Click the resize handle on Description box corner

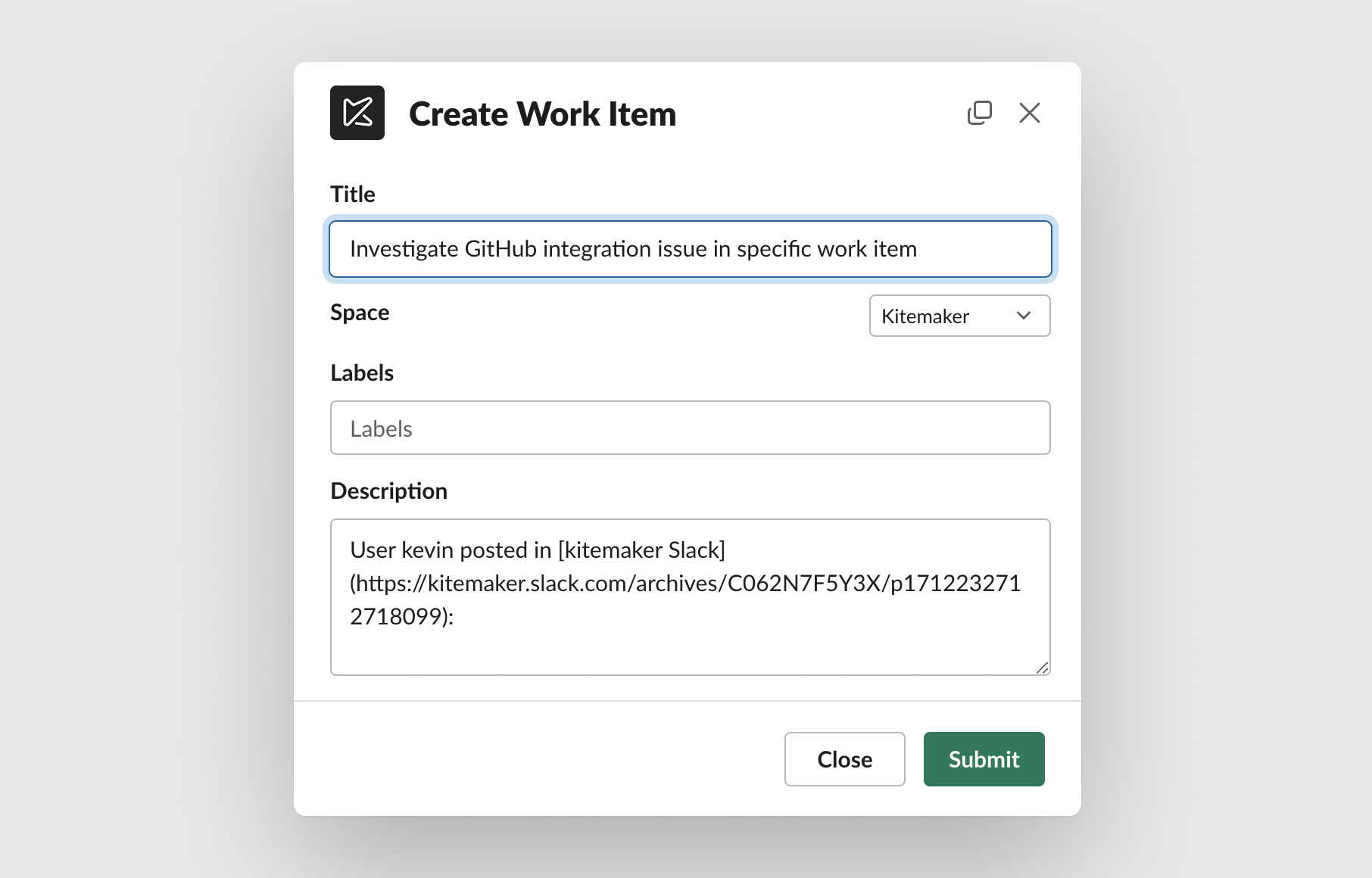(x=1043, y=668)
